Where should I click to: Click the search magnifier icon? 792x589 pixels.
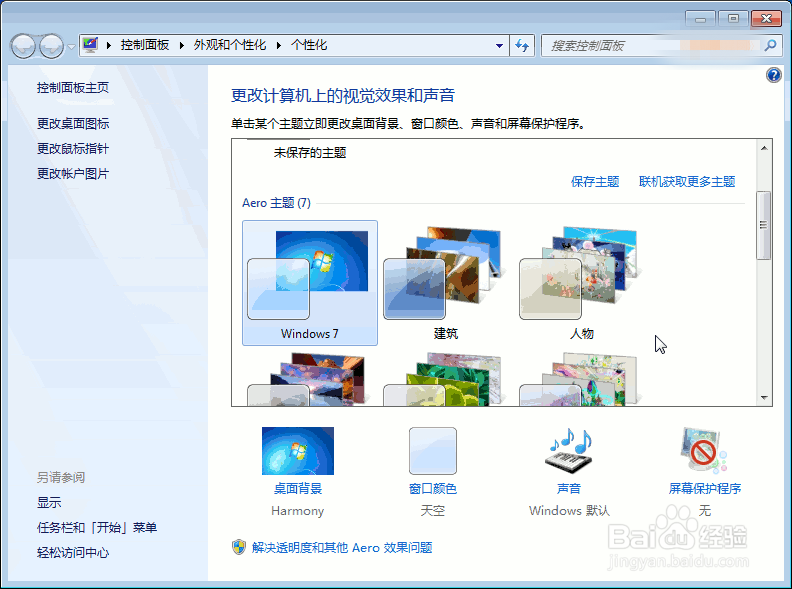[770, 45]
